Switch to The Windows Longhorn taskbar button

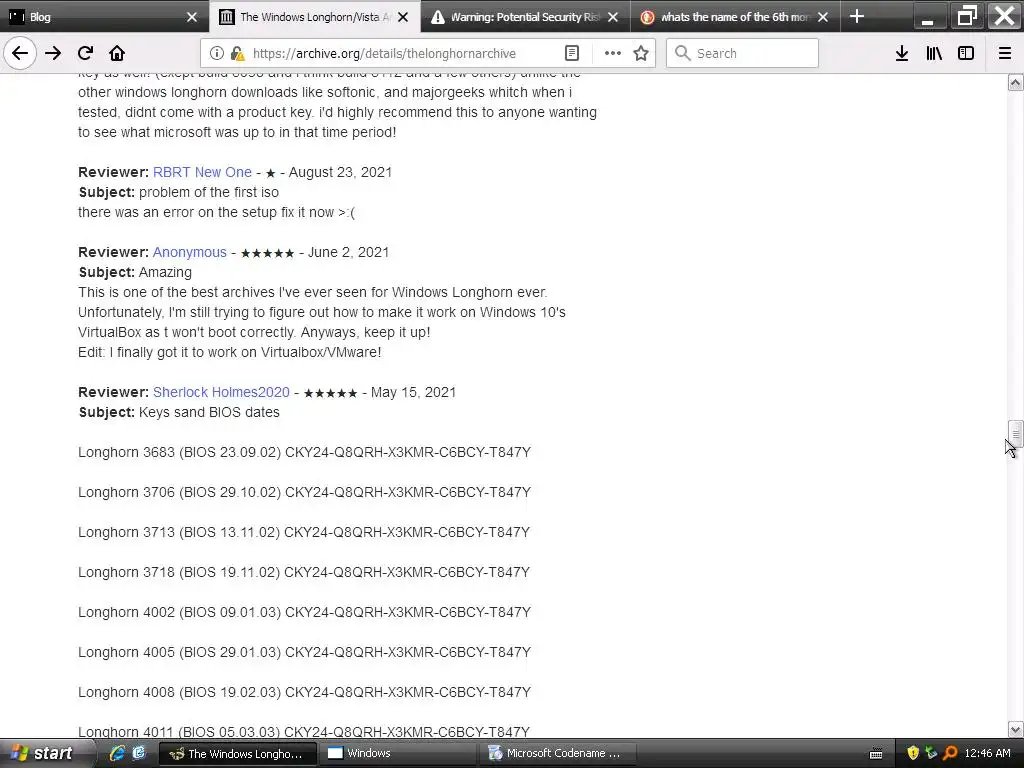[x=238, y=754]
